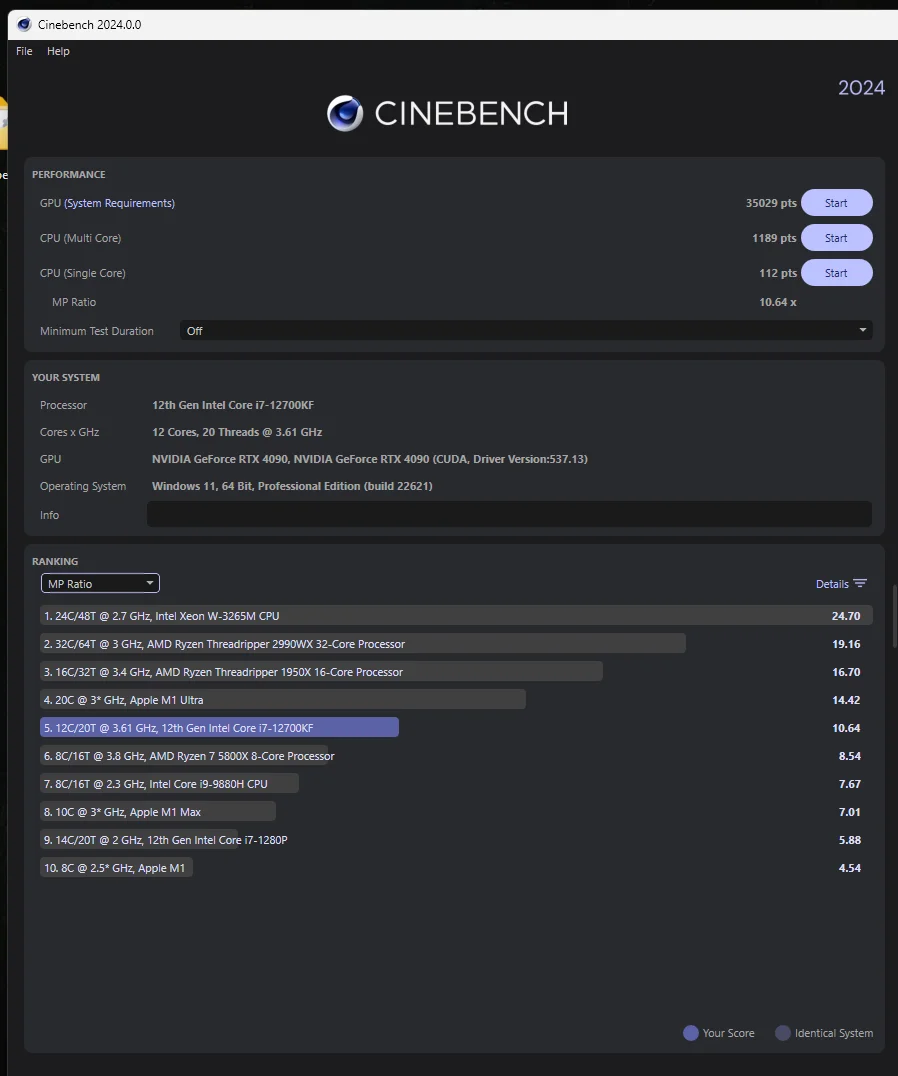Select the Intel Xeon W-3265M ranking row
This screenshot has width=898, height=1076.
(x=456, y=616)
